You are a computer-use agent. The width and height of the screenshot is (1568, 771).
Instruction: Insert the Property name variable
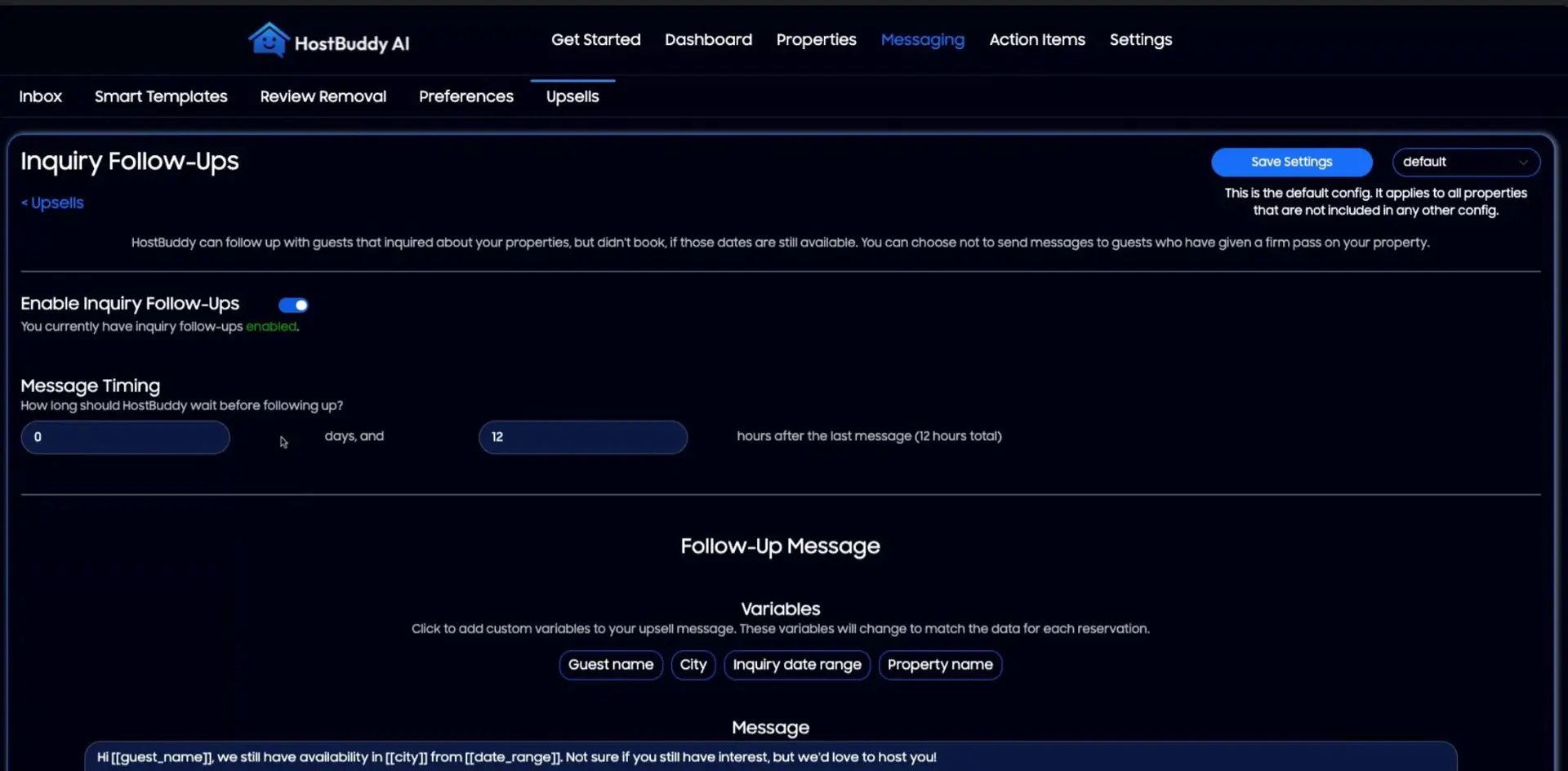pyautogui.click(x=940, y=665)
